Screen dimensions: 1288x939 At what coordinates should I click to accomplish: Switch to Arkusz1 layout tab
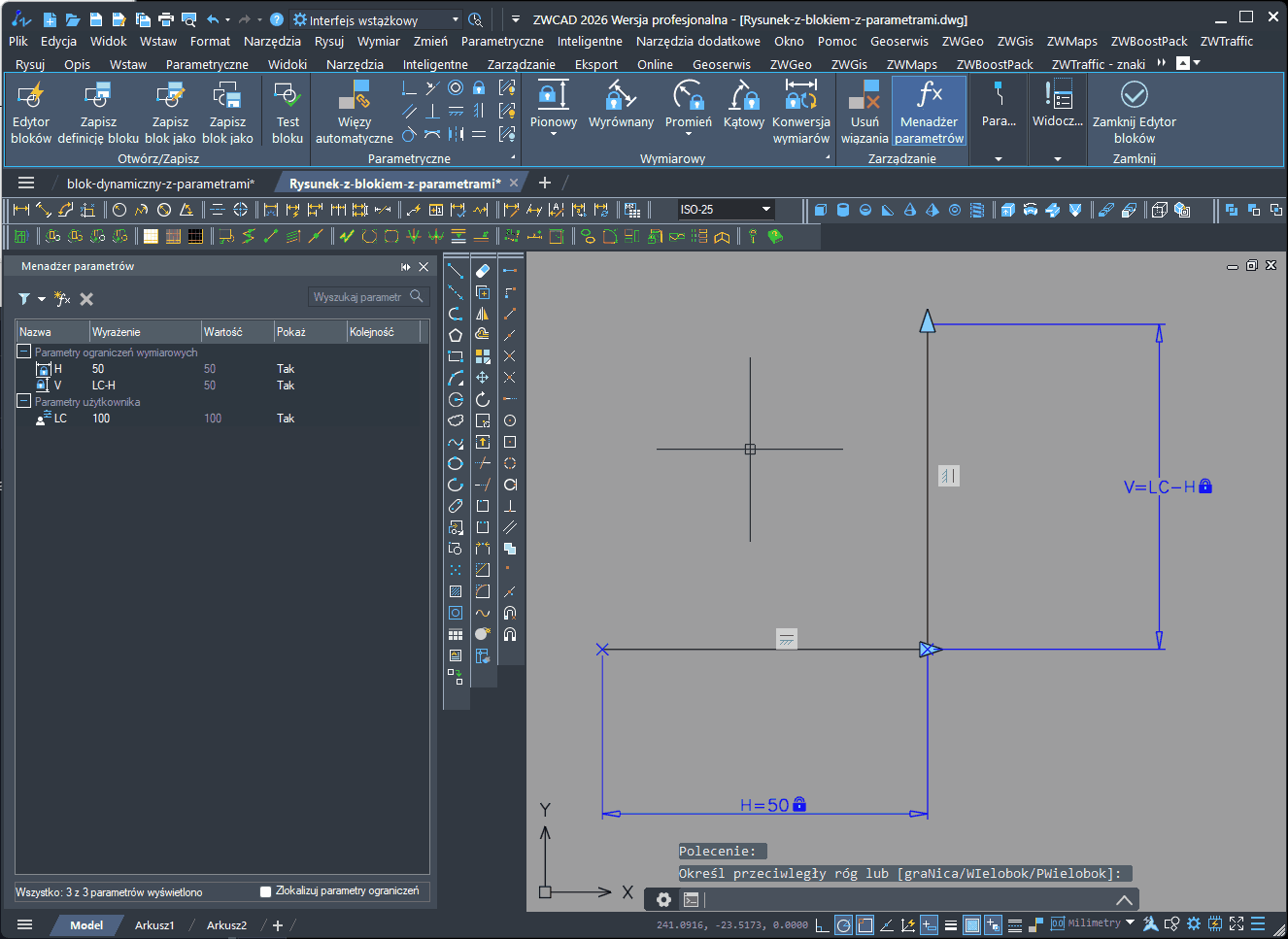[x=154, y=925]
